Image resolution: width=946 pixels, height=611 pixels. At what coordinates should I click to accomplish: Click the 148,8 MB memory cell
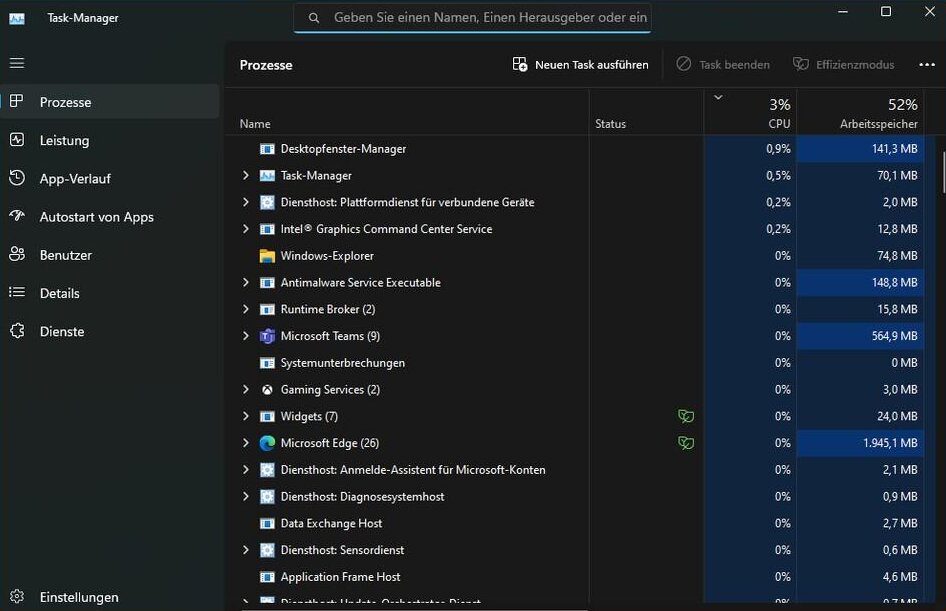[860, 282]
